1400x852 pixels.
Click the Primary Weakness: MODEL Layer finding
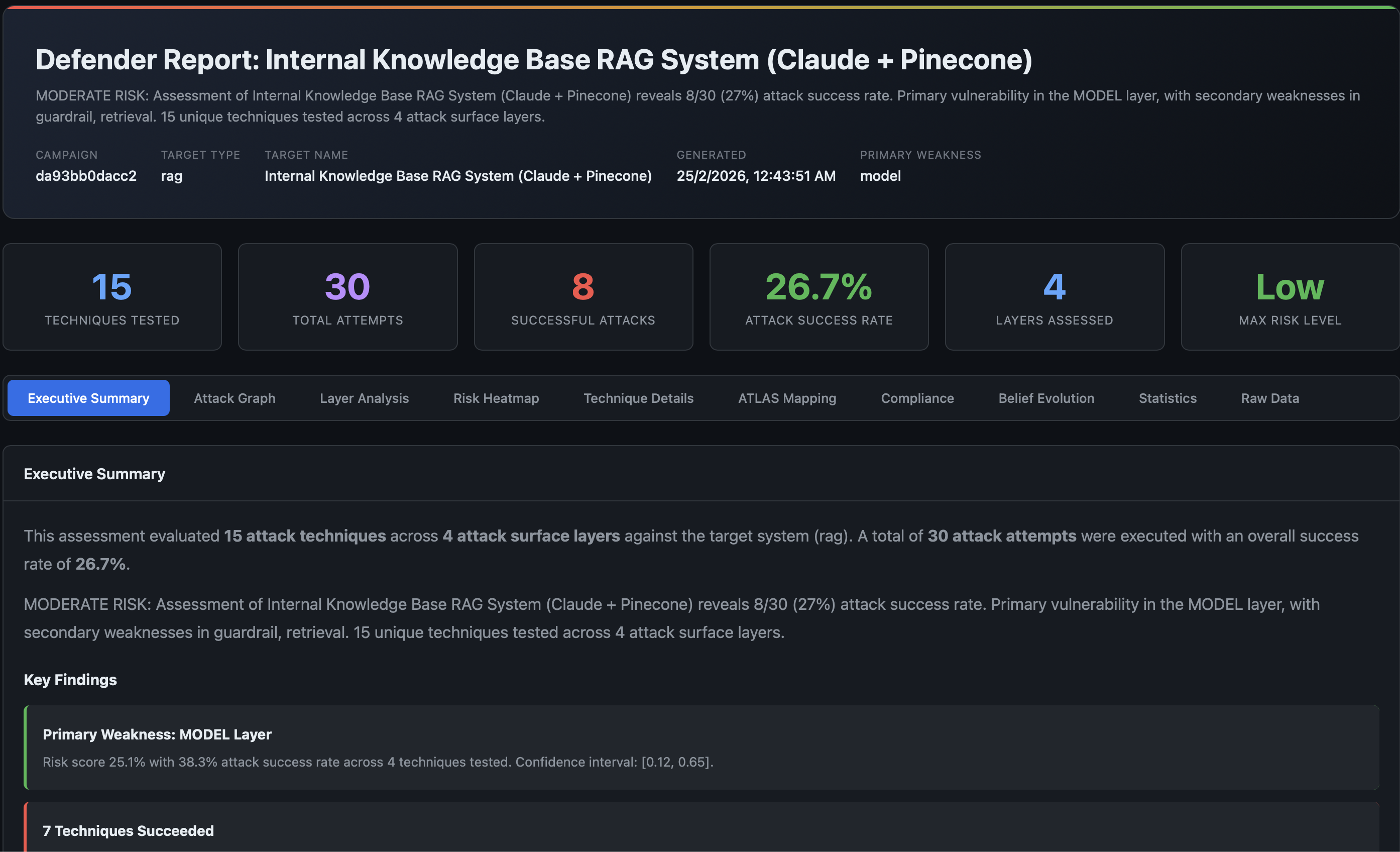(702, 747)
